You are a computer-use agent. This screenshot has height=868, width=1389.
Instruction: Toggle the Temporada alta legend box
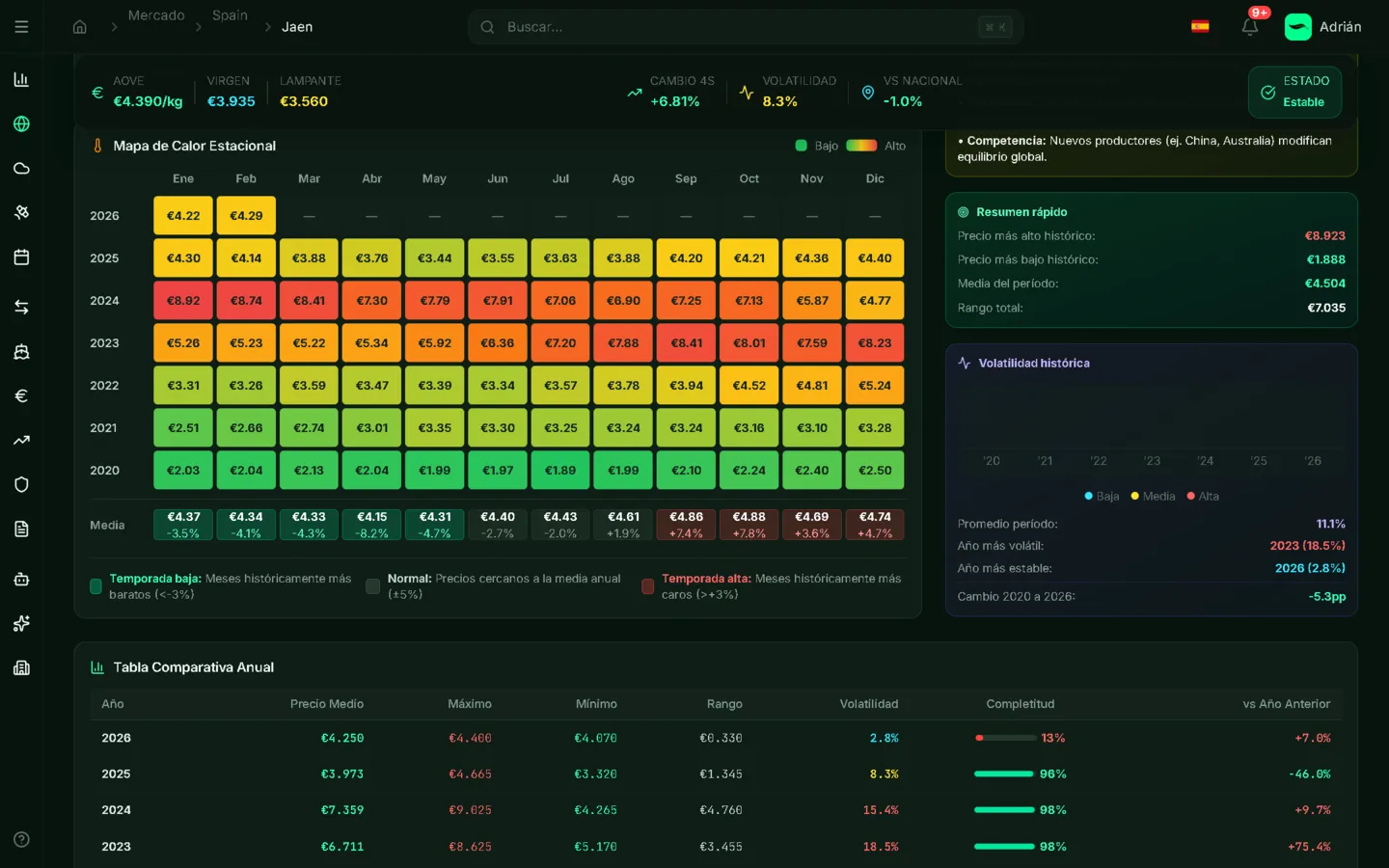pyautogui.click(x=648, y=586)
